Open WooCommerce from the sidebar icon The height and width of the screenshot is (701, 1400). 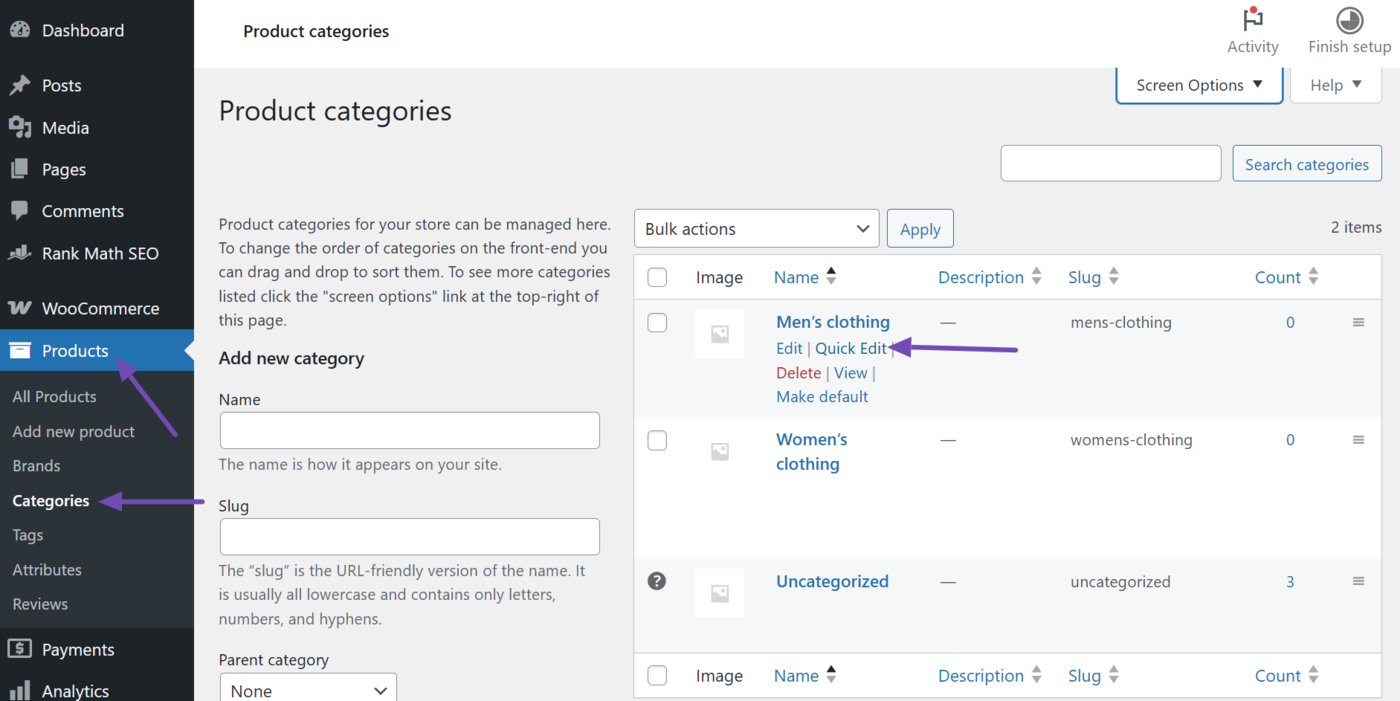(x=21, y=308)
